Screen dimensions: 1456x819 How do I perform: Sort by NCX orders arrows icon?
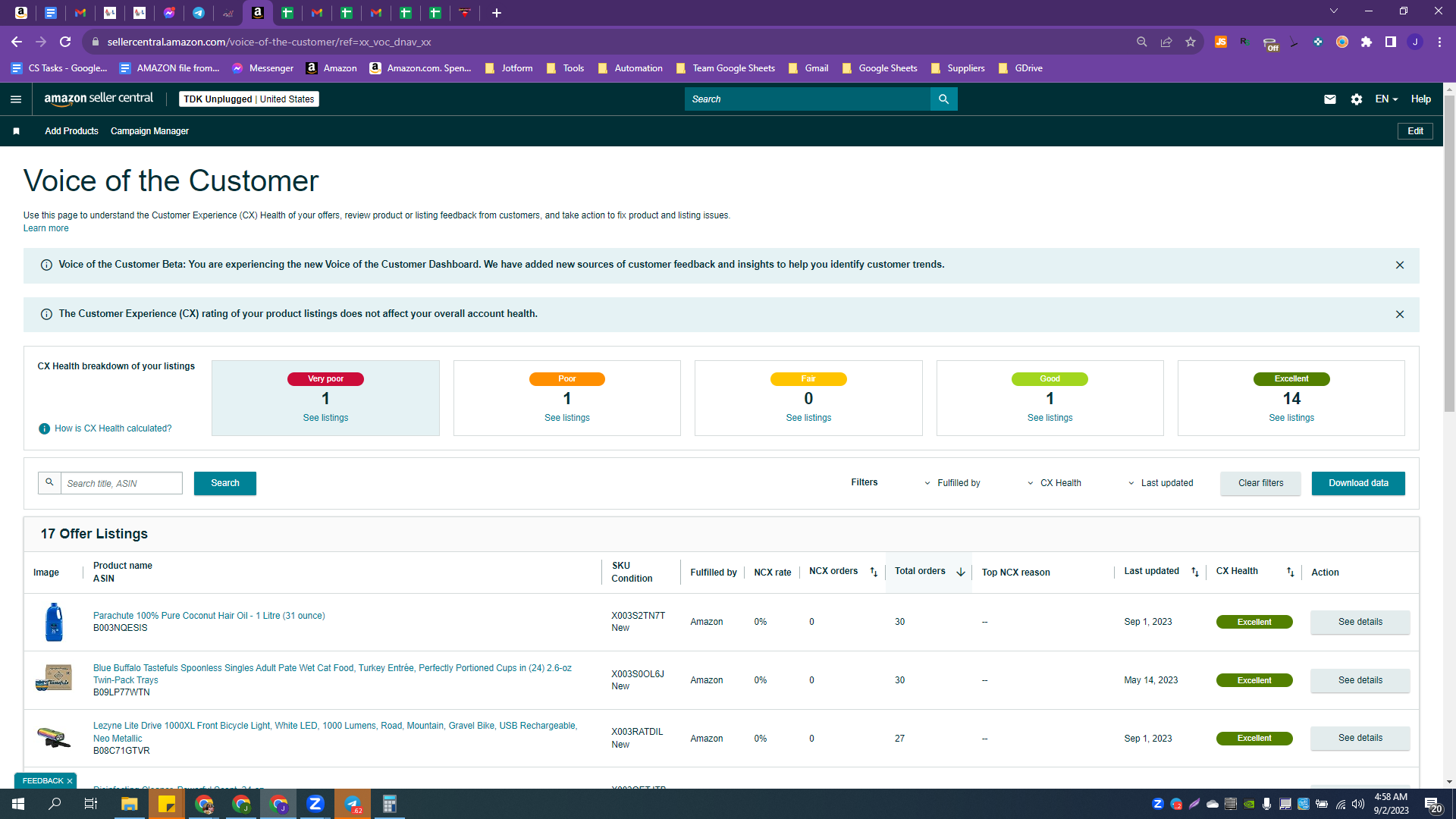click(x=874, y=573)
